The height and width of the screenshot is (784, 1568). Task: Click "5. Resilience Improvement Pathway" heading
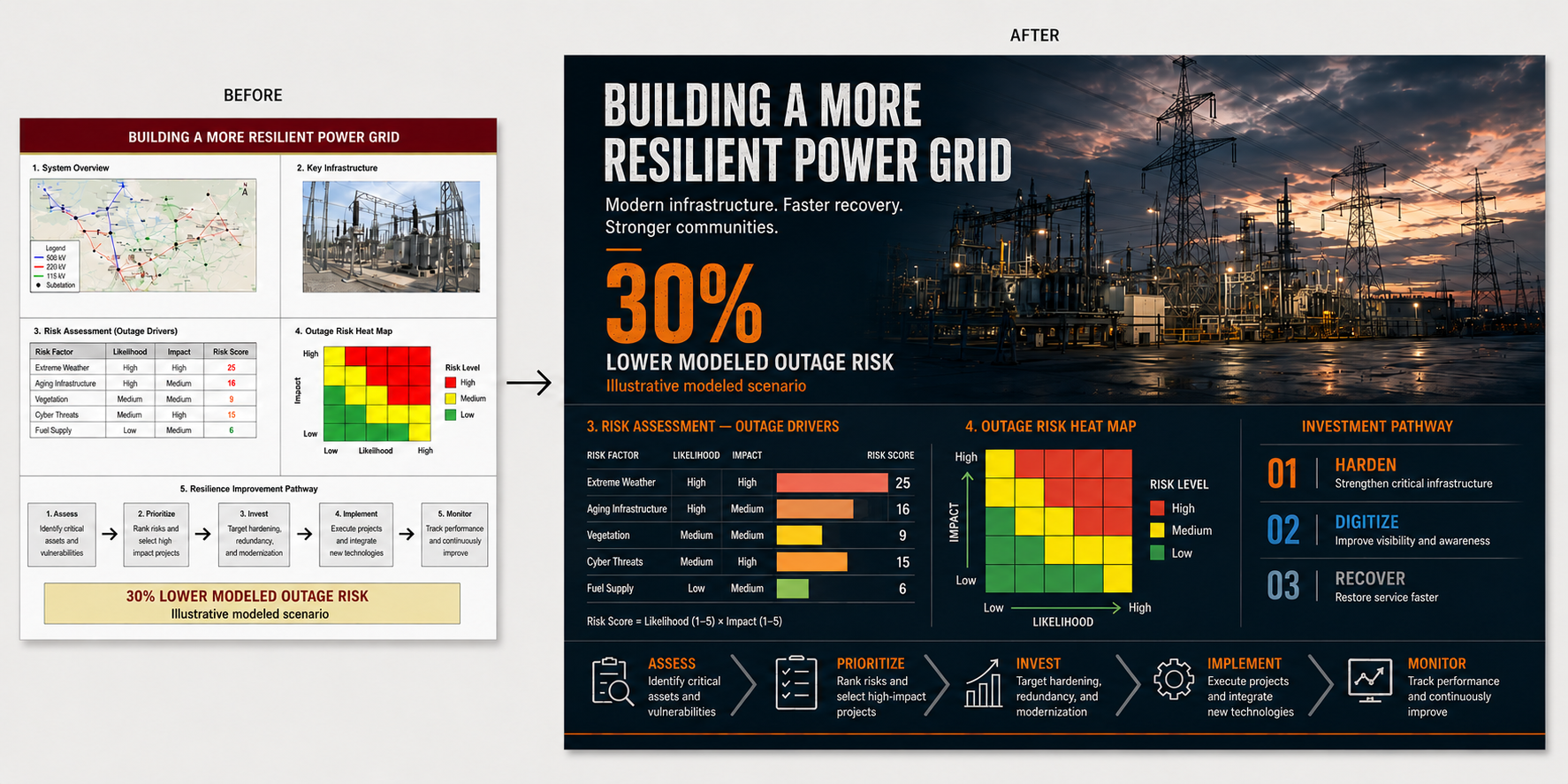pyautogui.click(x=249, y=489)
